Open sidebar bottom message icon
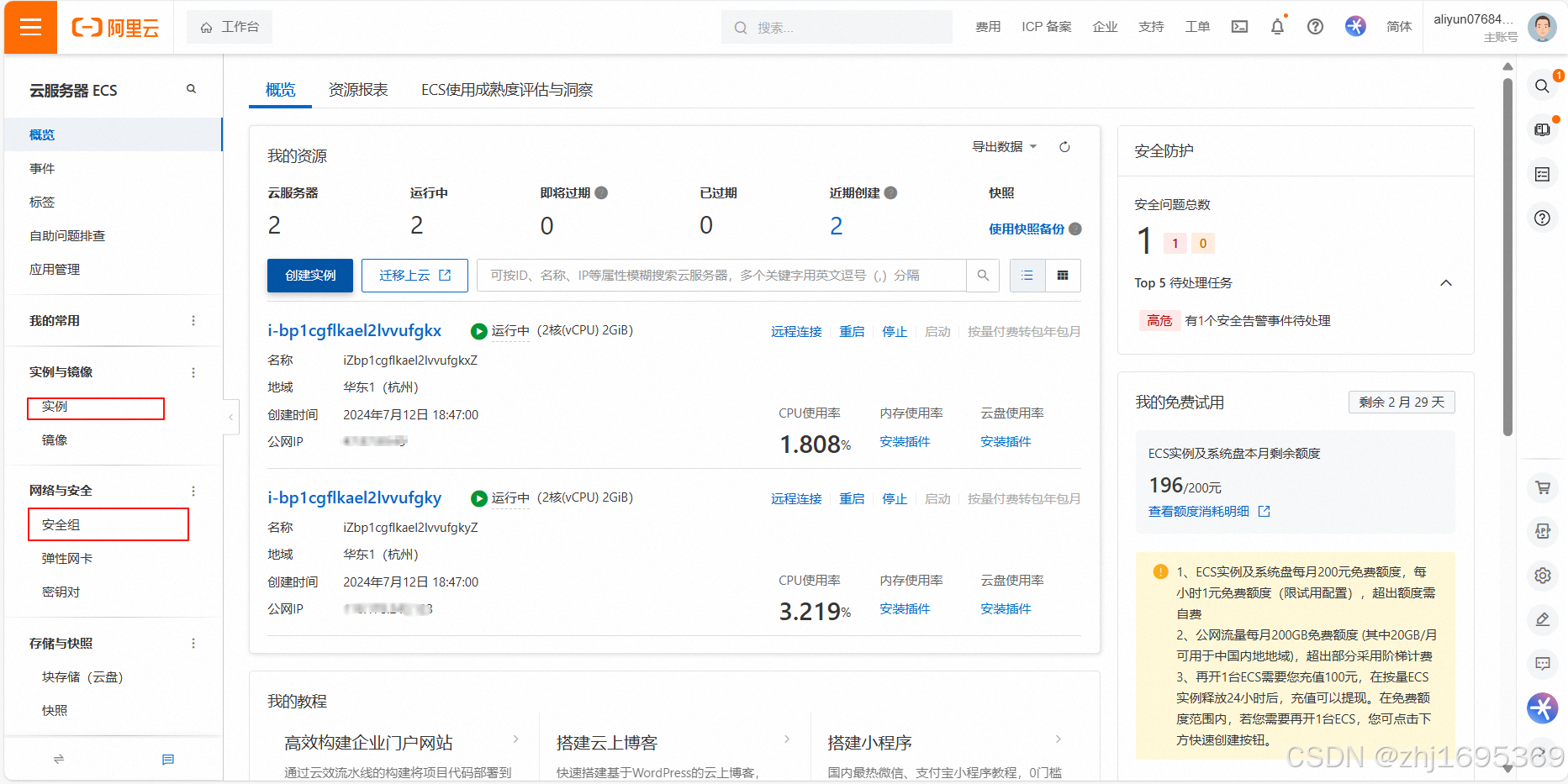Screen dimensions: 1568x784 (168, 759)
